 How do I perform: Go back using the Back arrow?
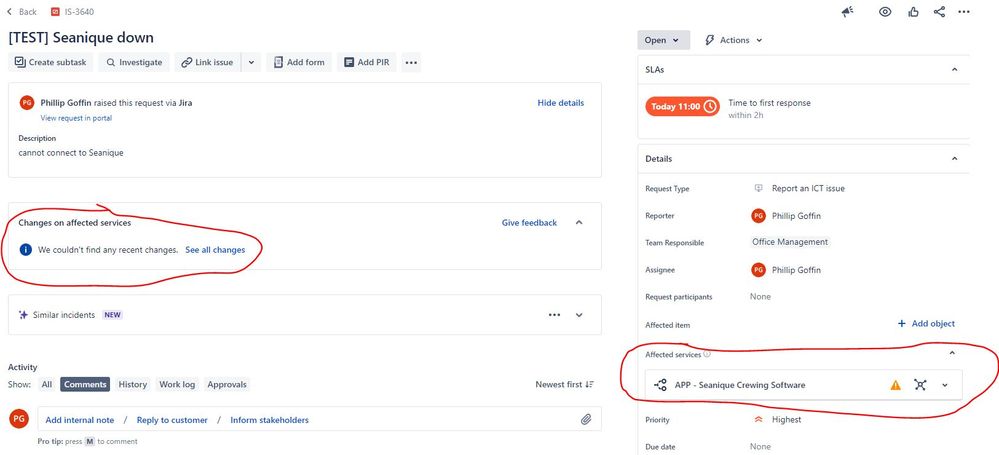(x=21, y=11)
